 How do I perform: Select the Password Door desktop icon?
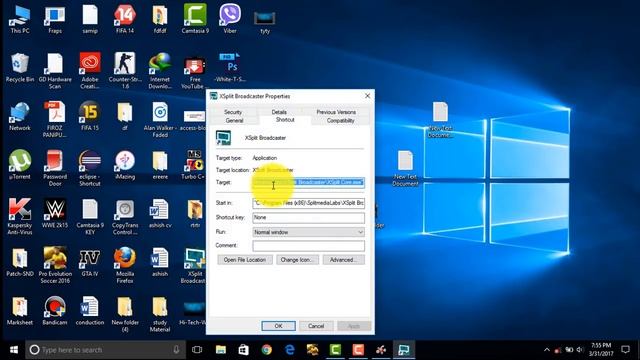coord(55,167)
